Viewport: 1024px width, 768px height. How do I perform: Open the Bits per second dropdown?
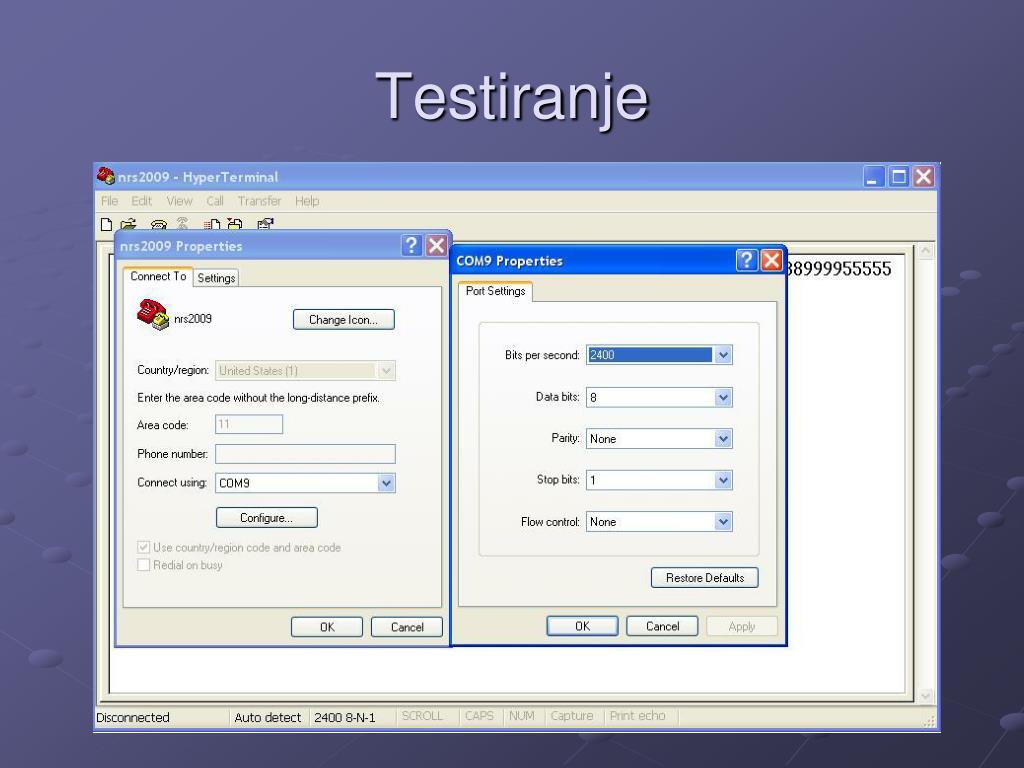coord(723,355)
